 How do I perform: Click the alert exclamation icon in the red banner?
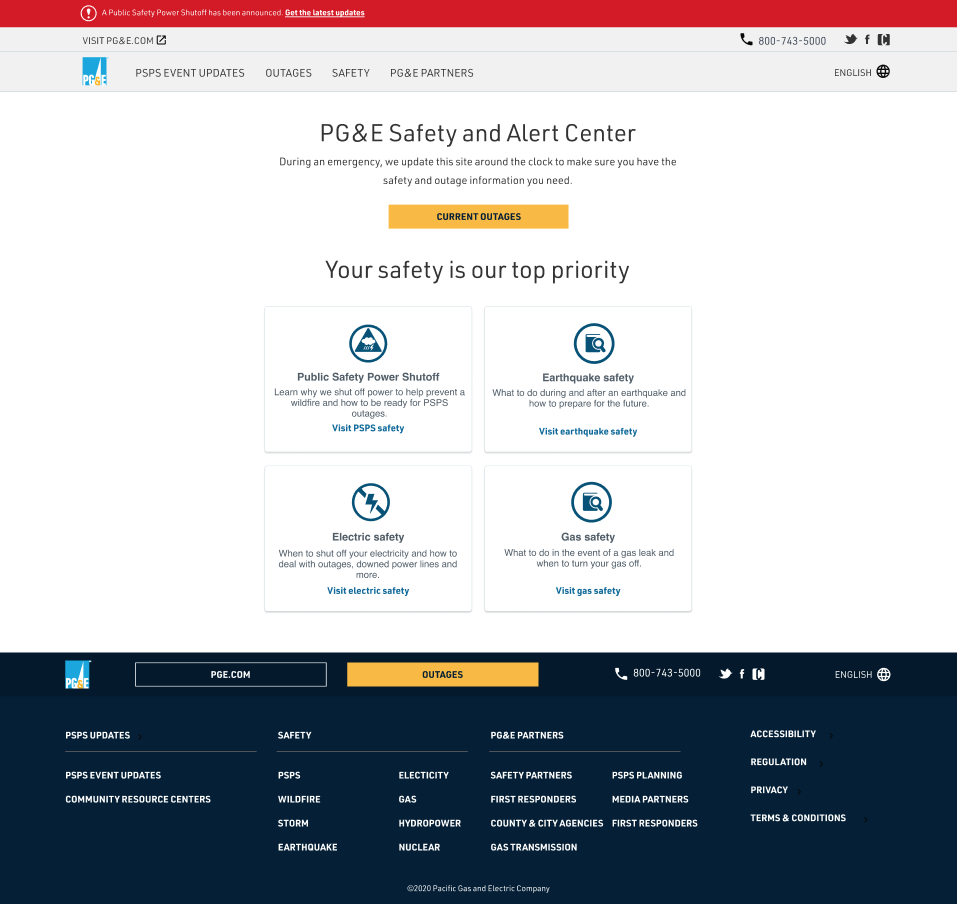pos(88,13)
